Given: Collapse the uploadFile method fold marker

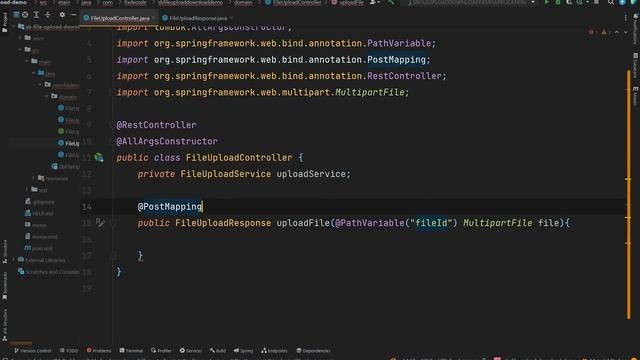Looking at the screenshot, I should click(114, 223).
